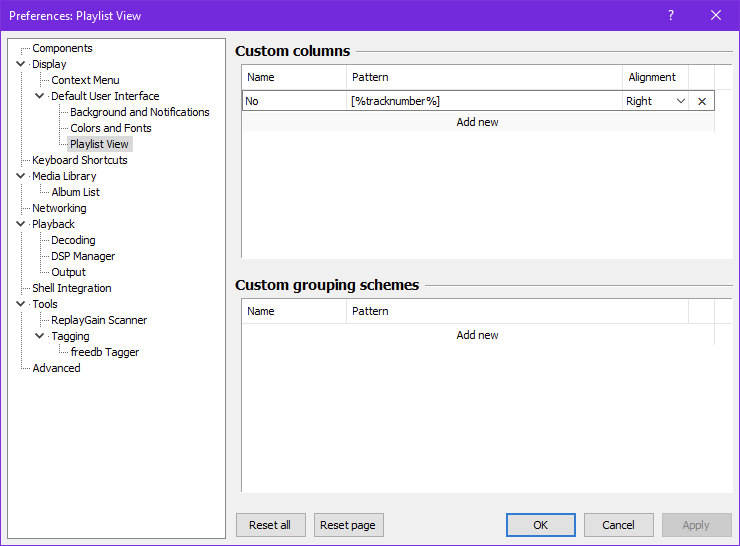The height and width of the screenshot is (546, 740).
Task: Click the Reset page button
Action: [x=348, y=525]
